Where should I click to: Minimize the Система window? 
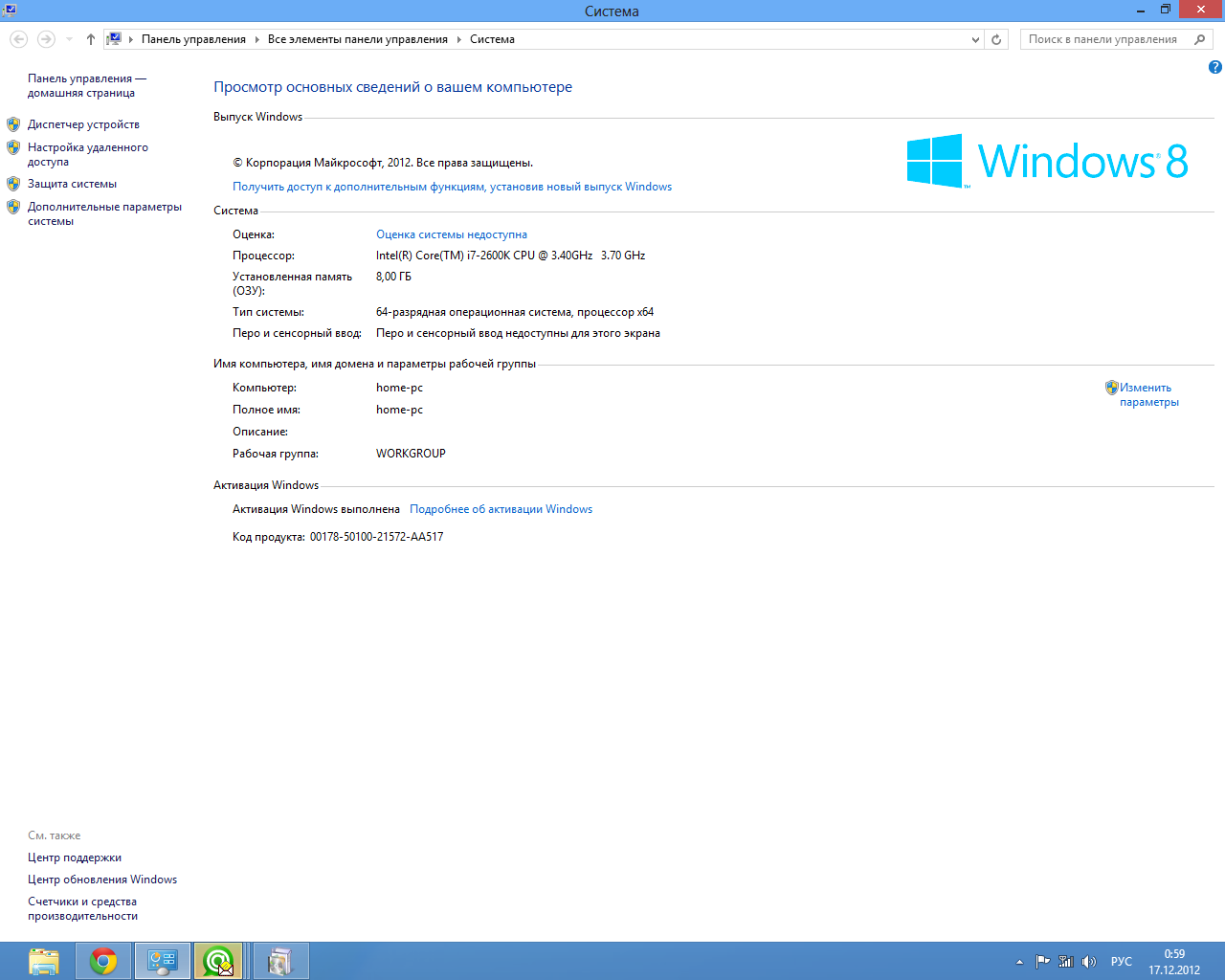click(1141, 10)
